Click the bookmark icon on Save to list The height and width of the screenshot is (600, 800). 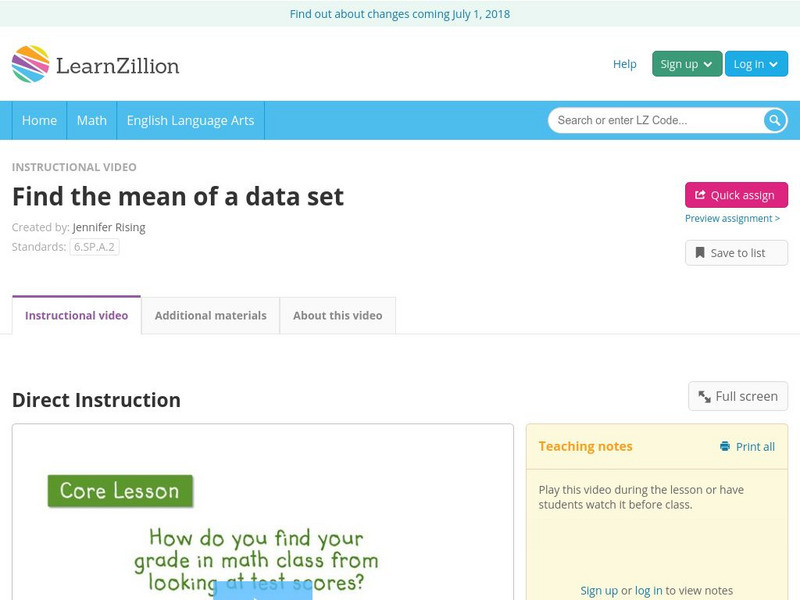pos(702,252)
